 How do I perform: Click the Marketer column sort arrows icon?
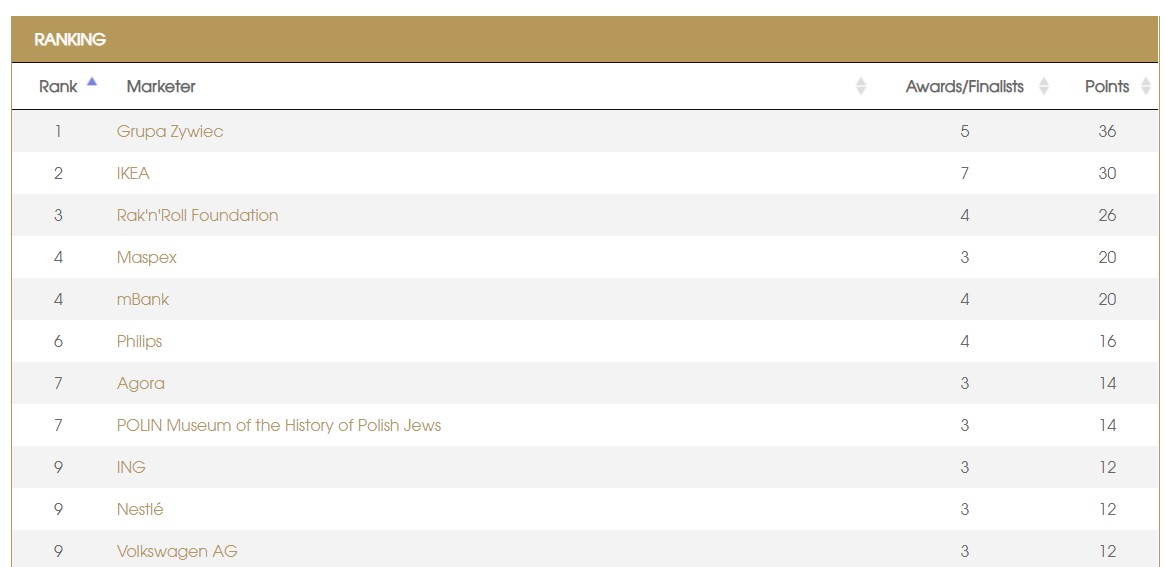click(861, 87)
